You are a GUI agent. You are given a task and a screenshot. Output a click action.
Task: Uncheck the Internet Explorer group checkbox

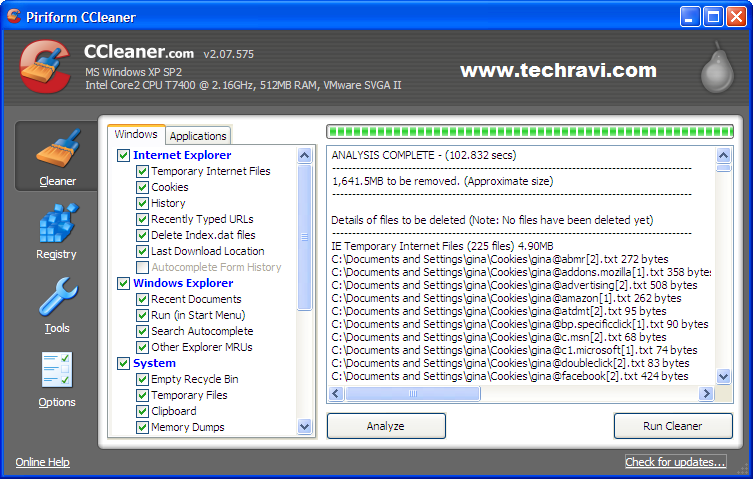point(123,155)
